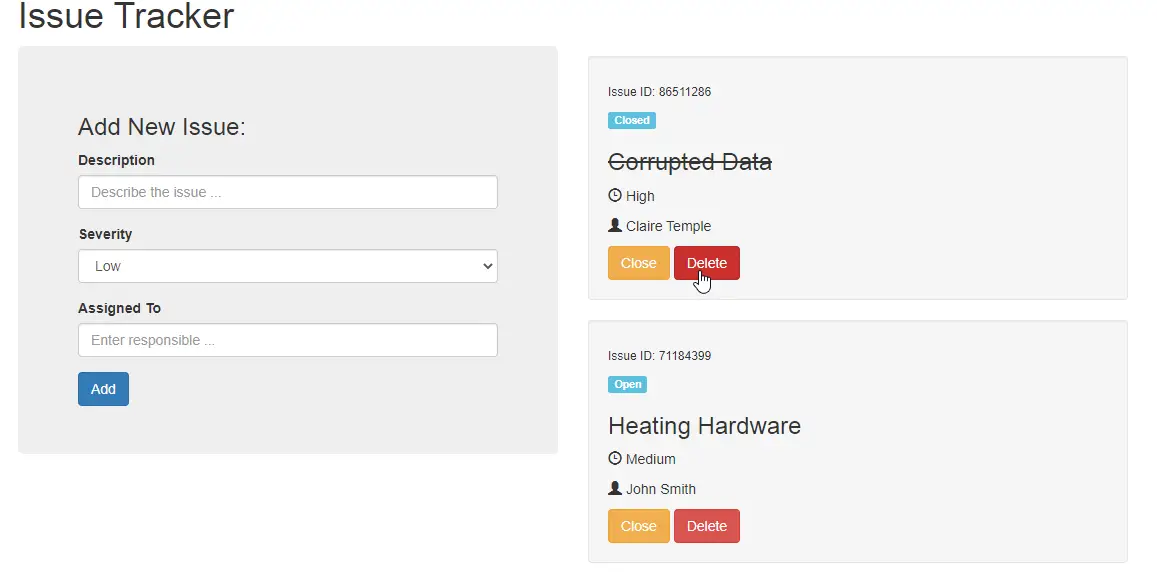Close the Heating Hardware issue
The image size is (1157, 584).
tap(638, 526)
